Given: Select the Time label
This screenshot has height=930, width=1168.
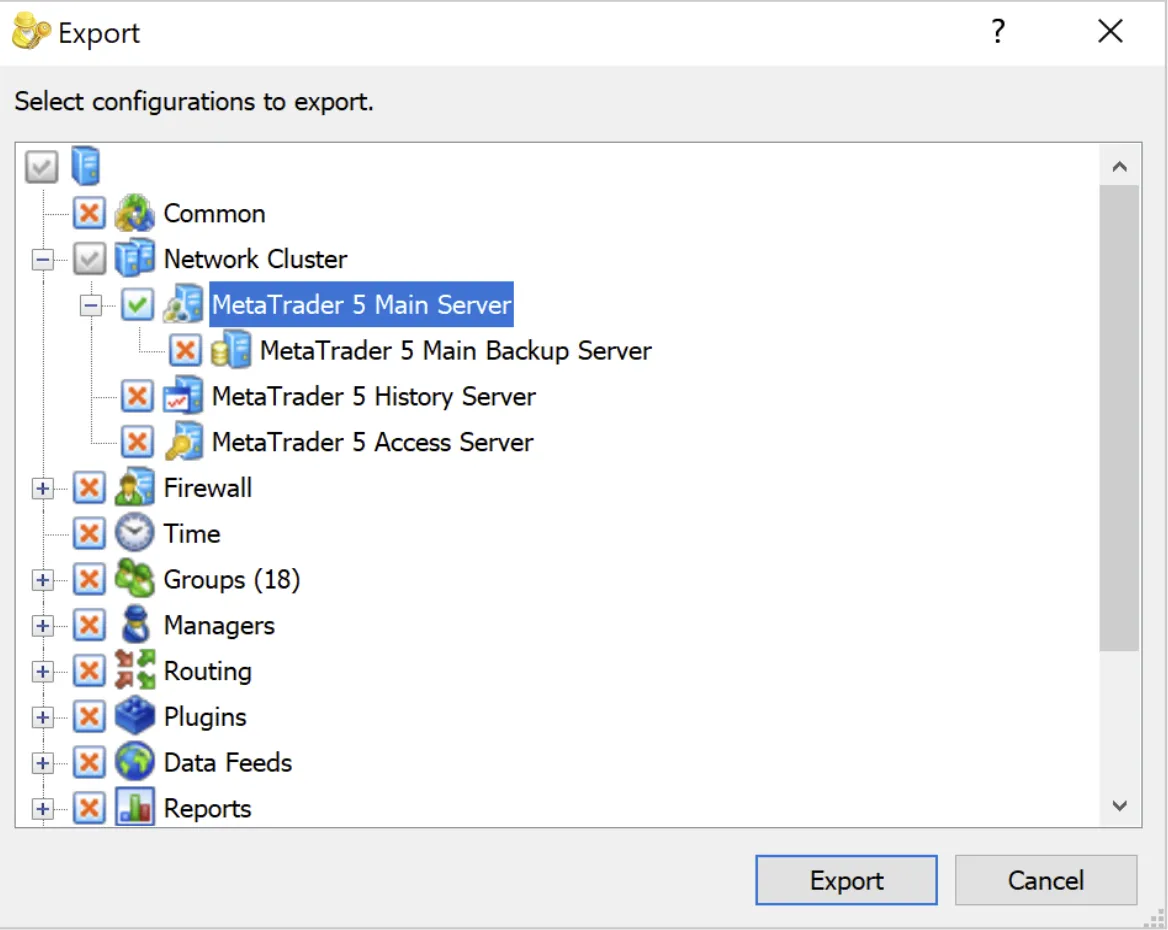Looking at the screenshot, I should pyautogui.click(x=192, y=534).
